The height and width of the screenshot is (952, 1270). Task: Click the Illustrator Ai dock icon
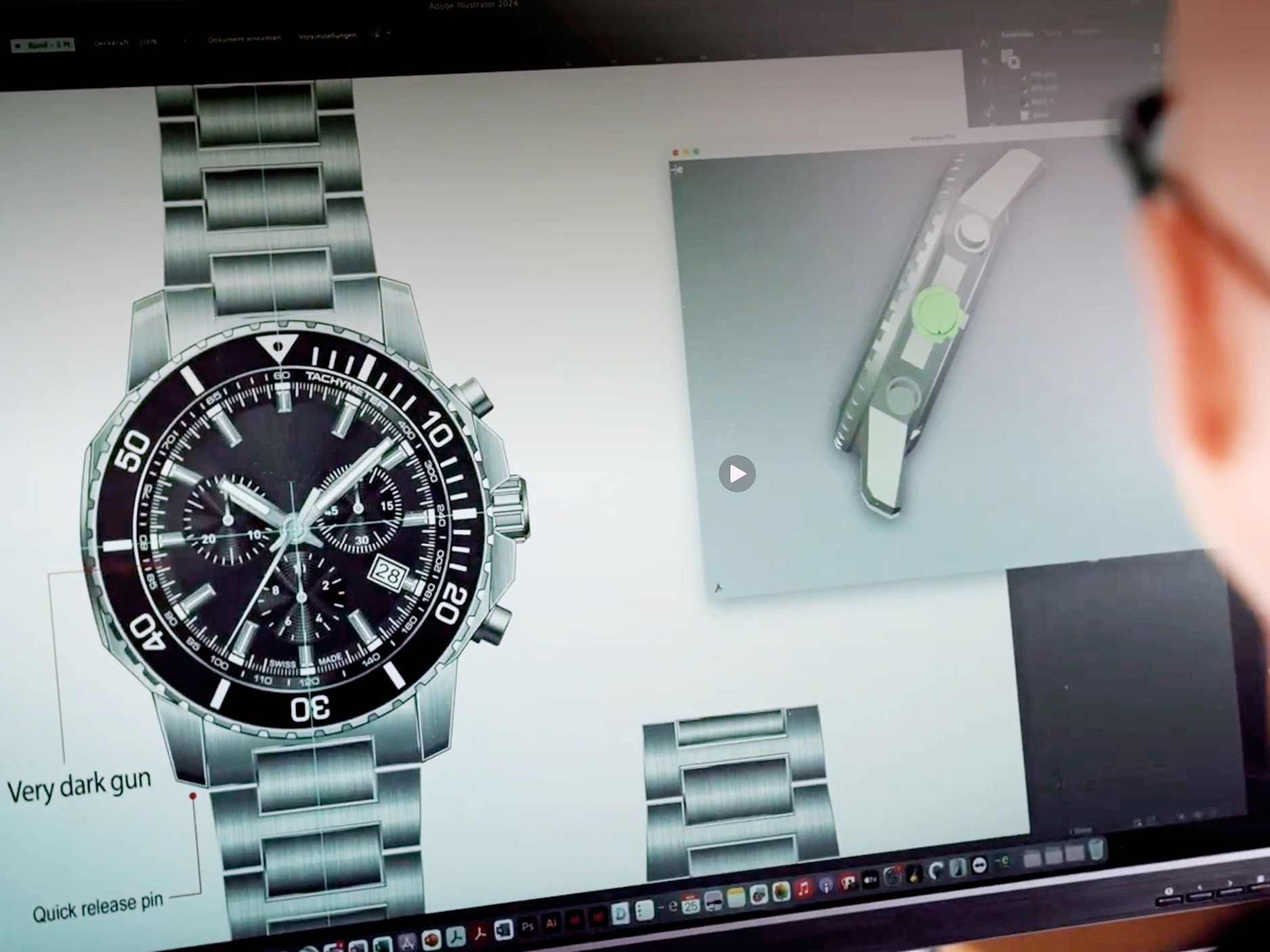(x=551, y=923)
